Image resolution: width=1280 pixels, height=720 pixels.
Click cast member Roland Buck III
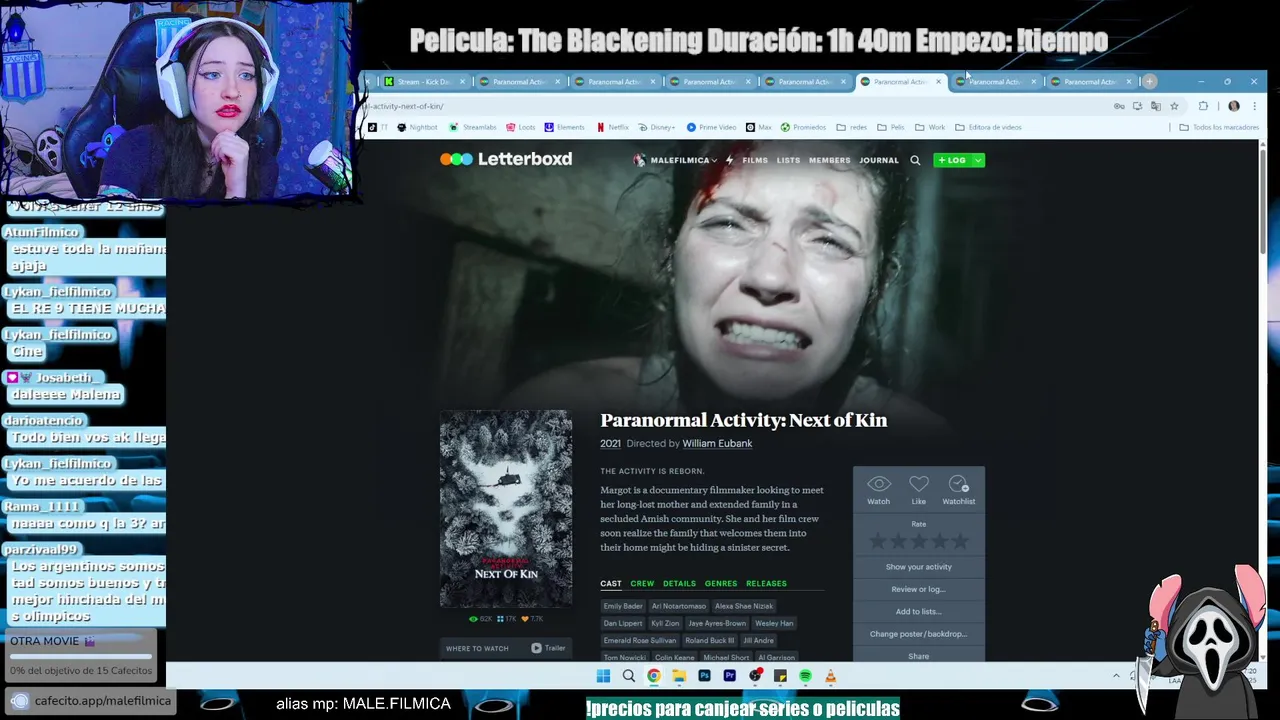click(710, 640)
